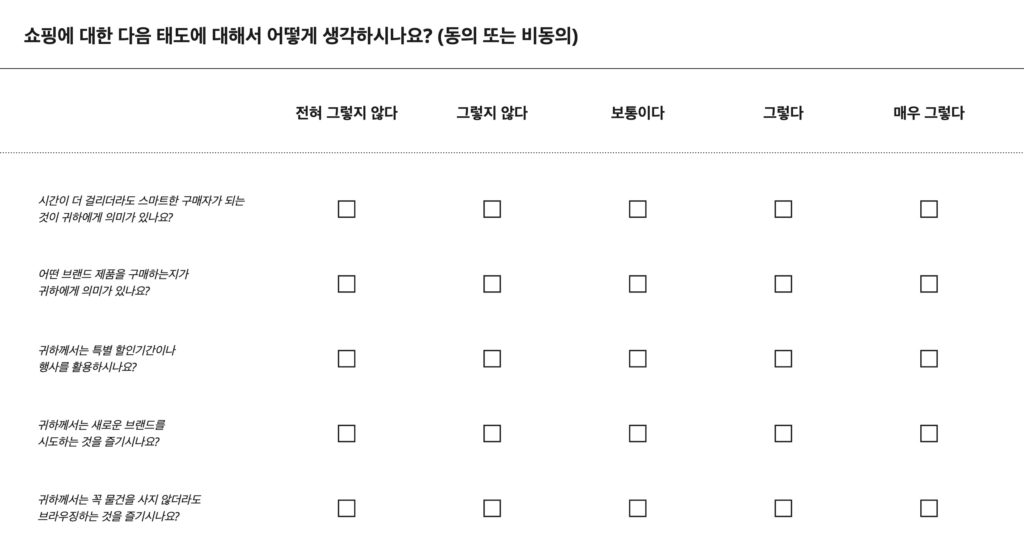
Task: Mark '그렇지 않다' for trying new brands
Action: (x=492, y=433)
